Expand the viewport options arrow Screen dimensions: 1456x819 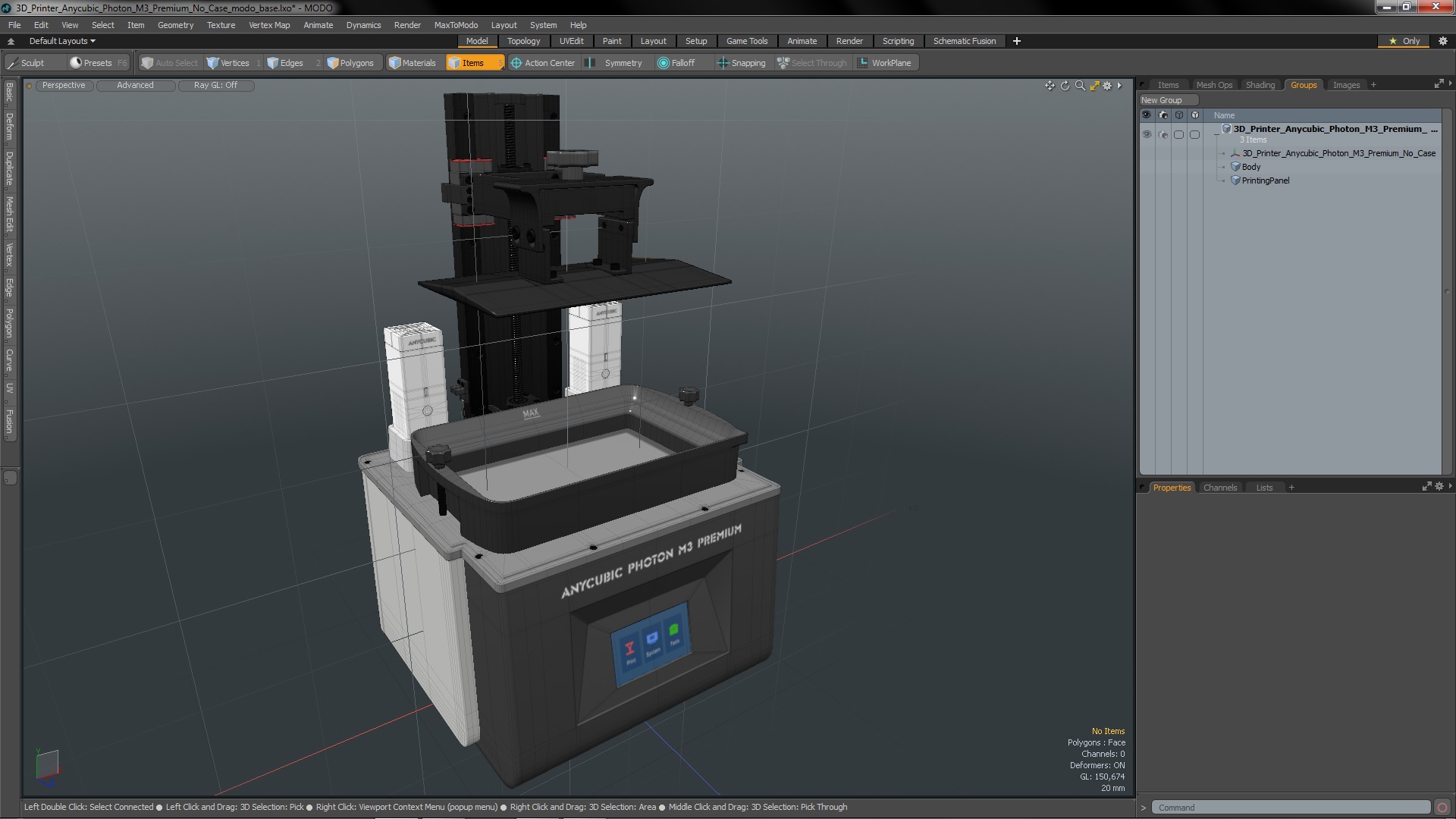1119,86
